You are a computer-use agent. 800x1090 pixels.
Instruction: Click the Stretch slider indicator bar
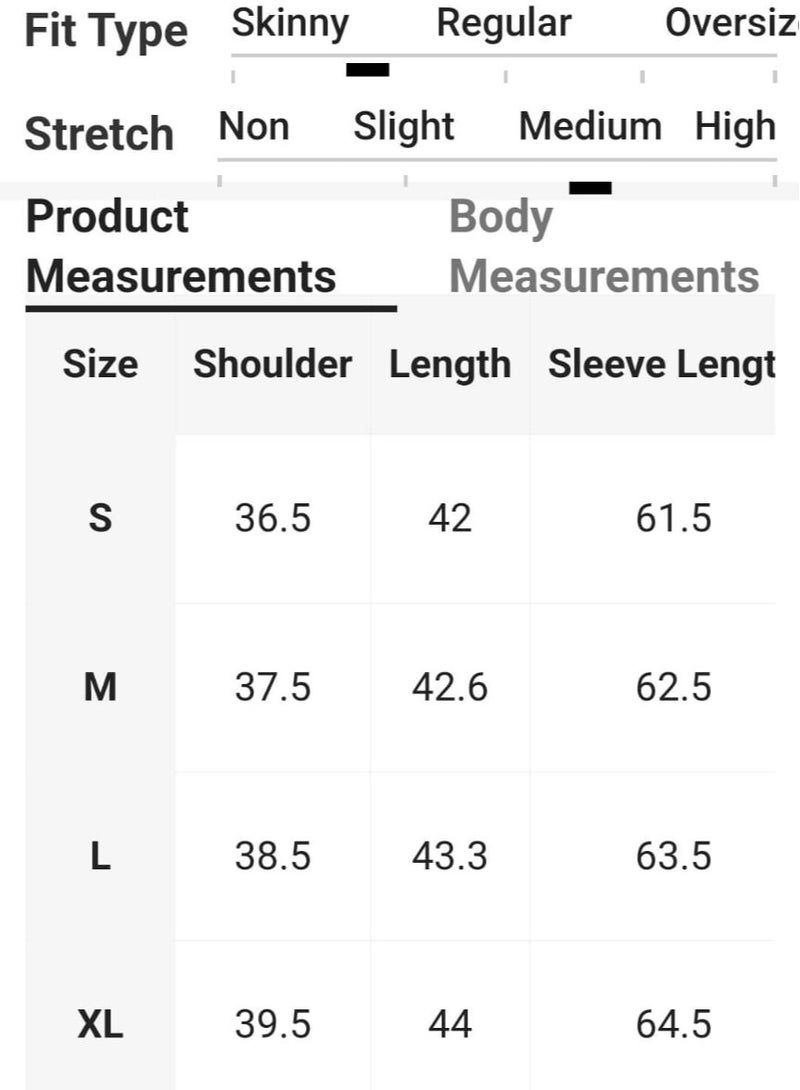point(590,187)
